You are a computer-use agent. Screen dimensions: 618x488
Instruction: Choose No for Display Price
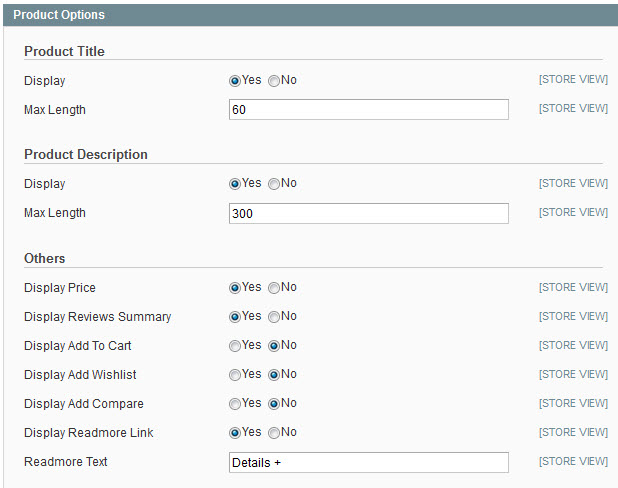click(x=274, y=288)
